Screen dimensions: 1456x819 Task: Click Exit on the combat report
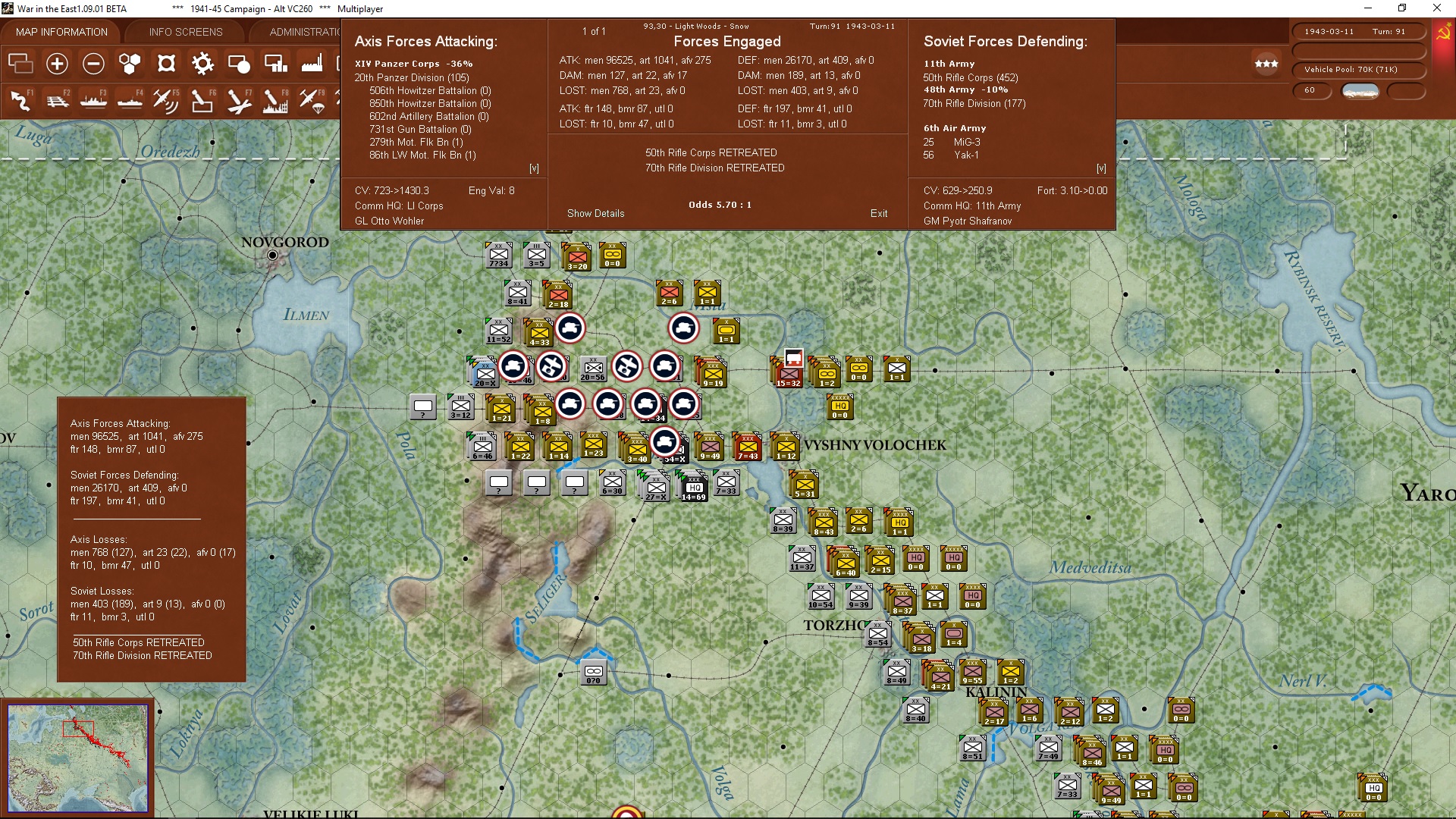(x=878, y=213)
